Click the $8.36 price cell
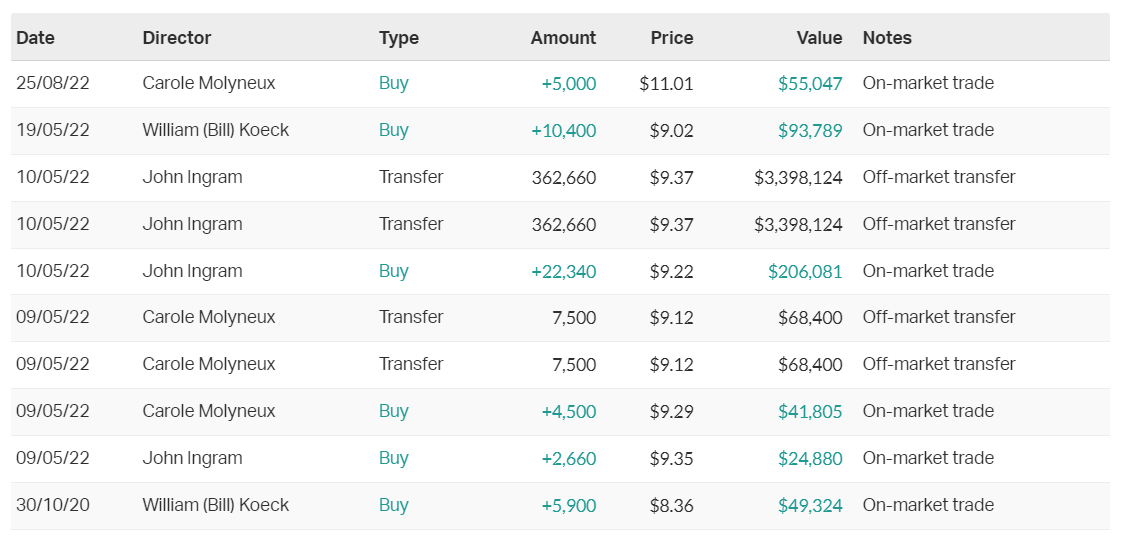1123x540 pixels. click(671, 505)
